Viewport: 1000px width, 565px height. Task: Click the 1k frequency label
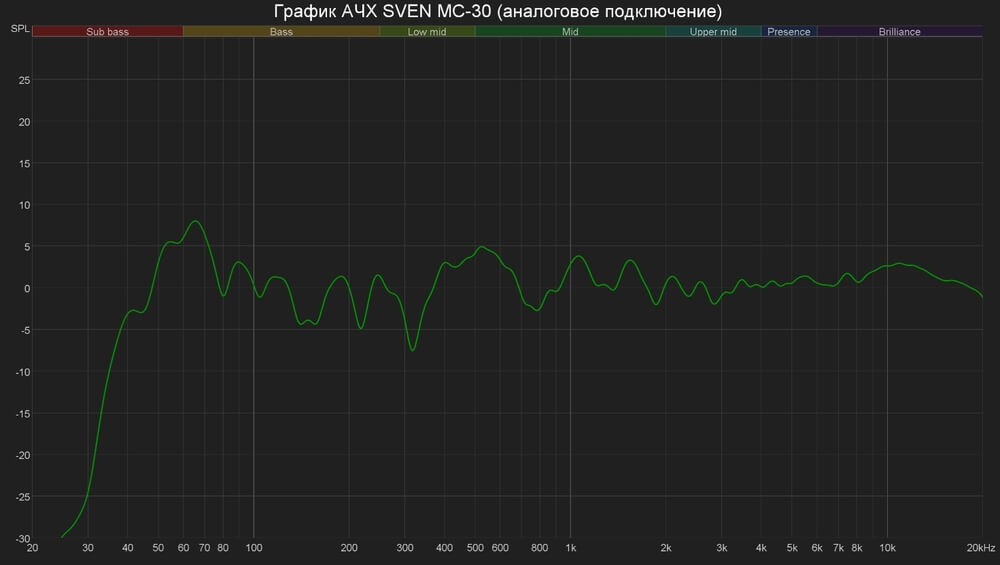[571, 548]
